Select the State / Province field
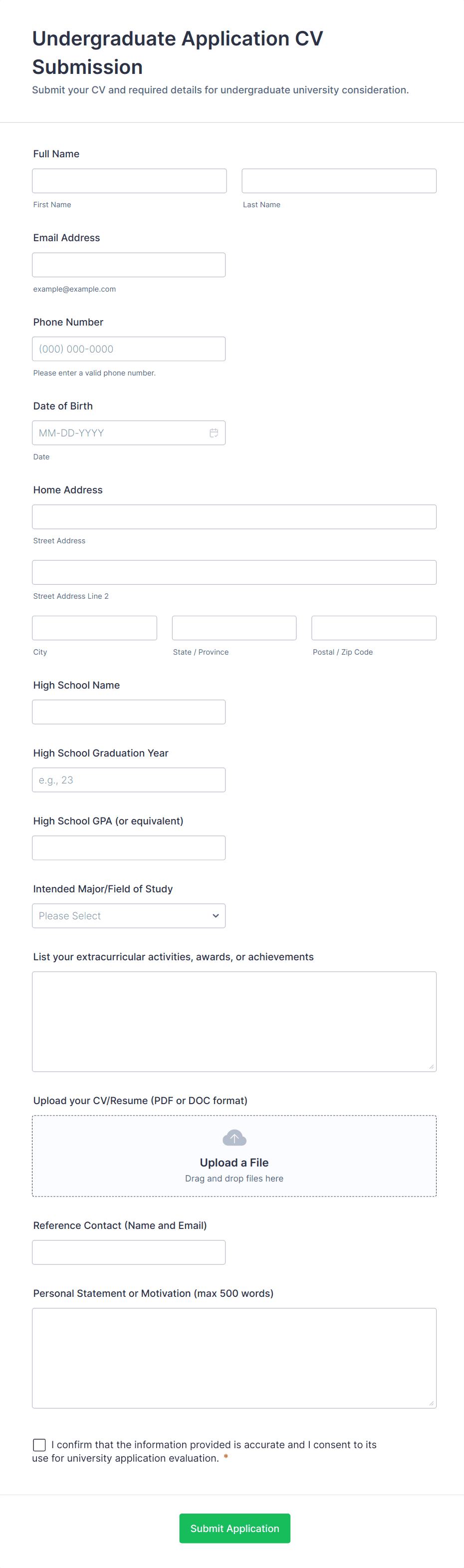This screenshot has height=1568, width=464. tap(234, 628)
